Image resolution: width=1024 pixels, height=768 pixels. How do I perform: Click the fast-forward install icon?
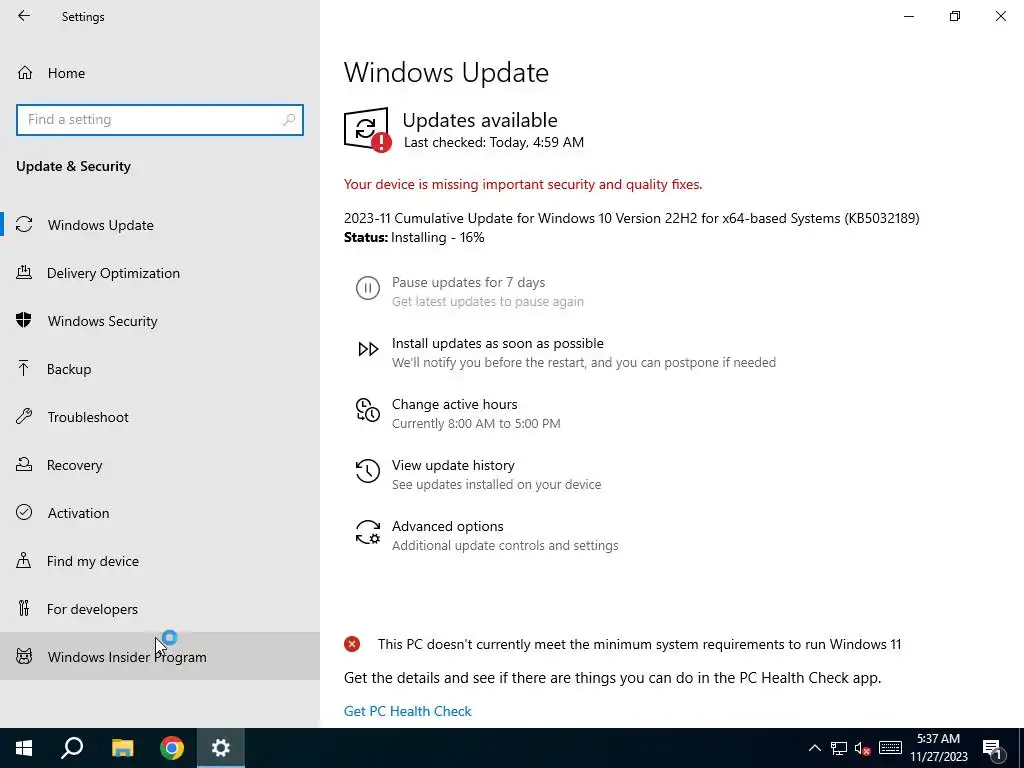pos(368,349)
